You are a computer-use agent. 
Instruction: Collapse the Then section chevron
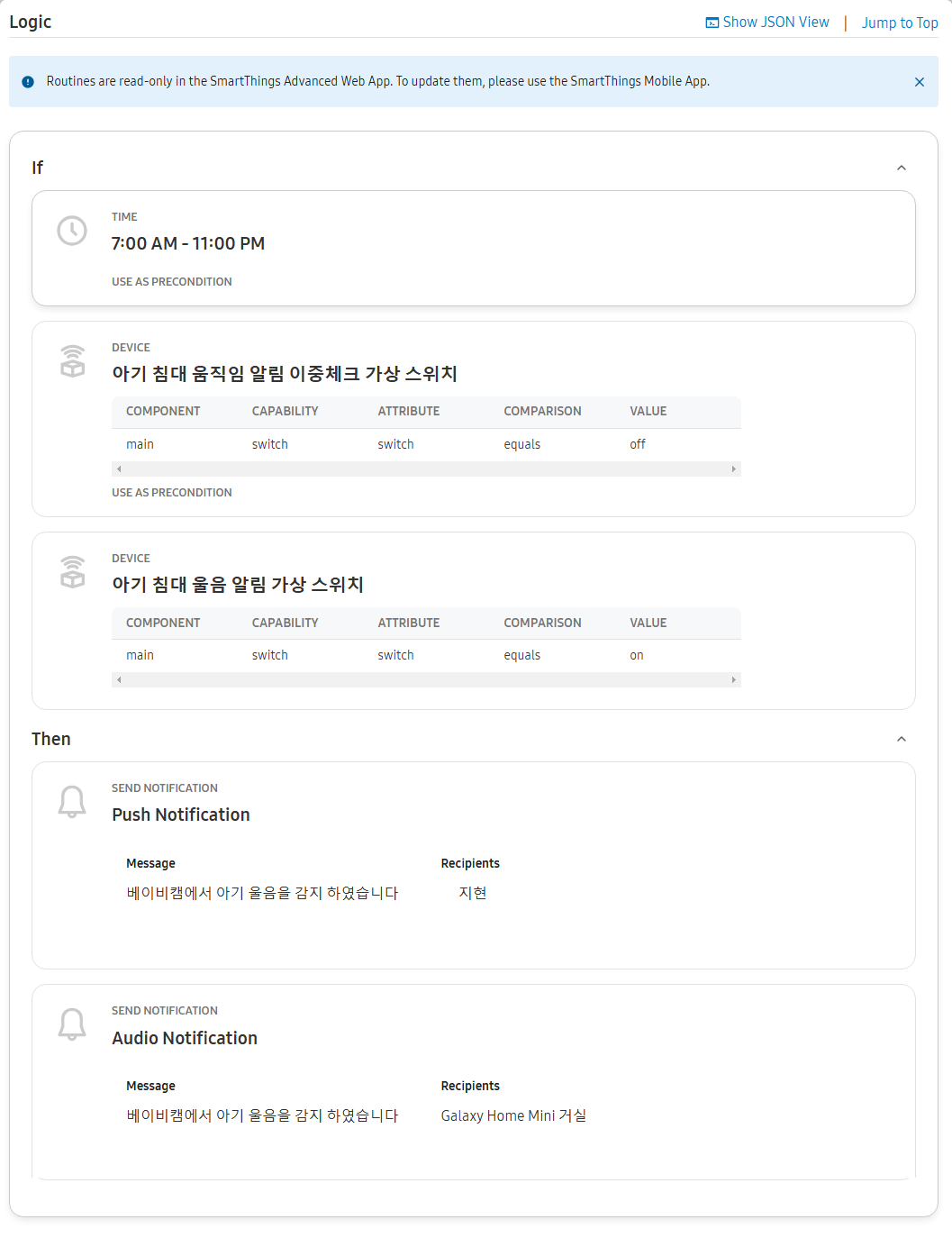point(902,739)
